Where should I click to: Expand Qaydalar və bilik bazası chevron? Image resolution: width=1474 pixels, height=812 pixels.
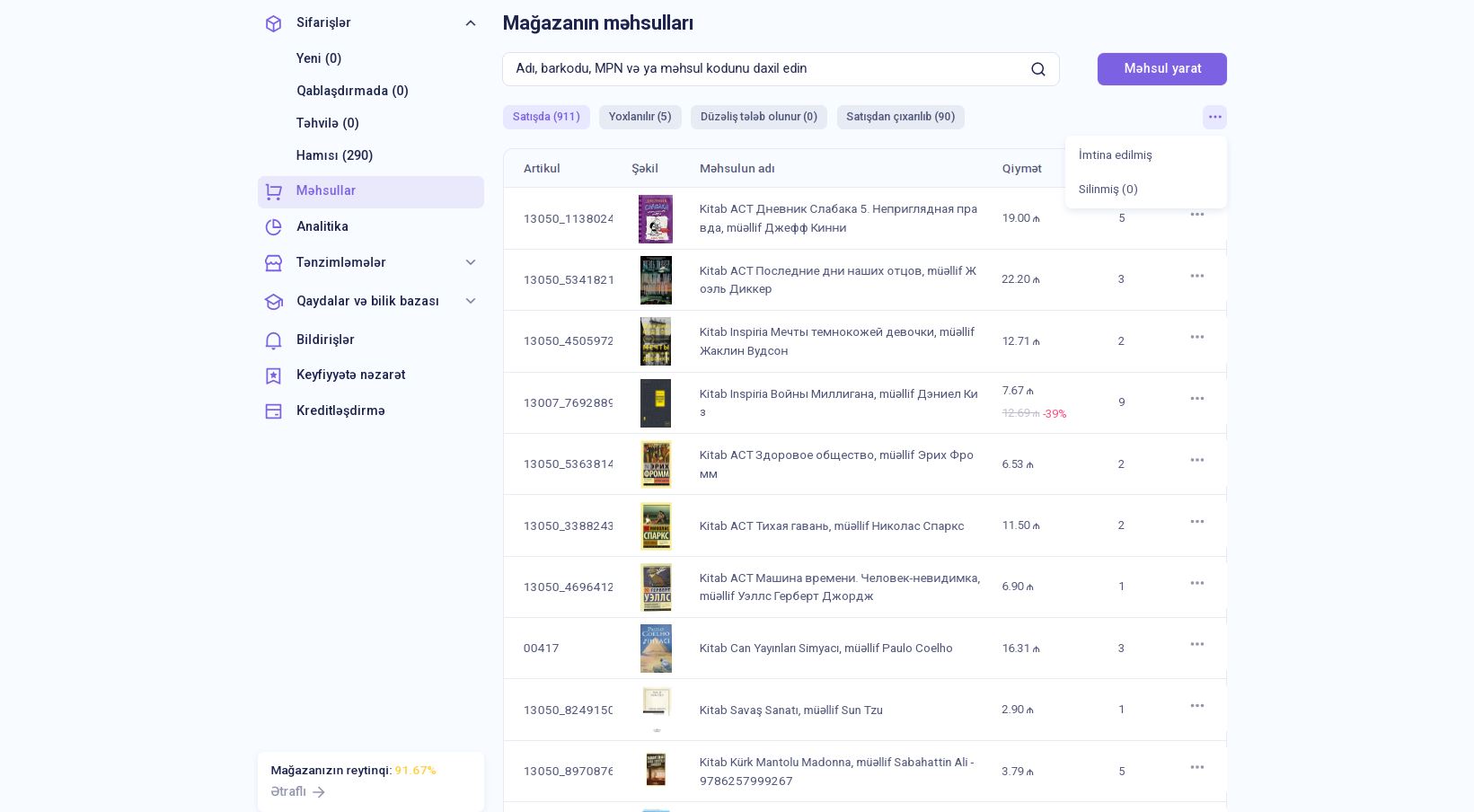coord(471,301)
